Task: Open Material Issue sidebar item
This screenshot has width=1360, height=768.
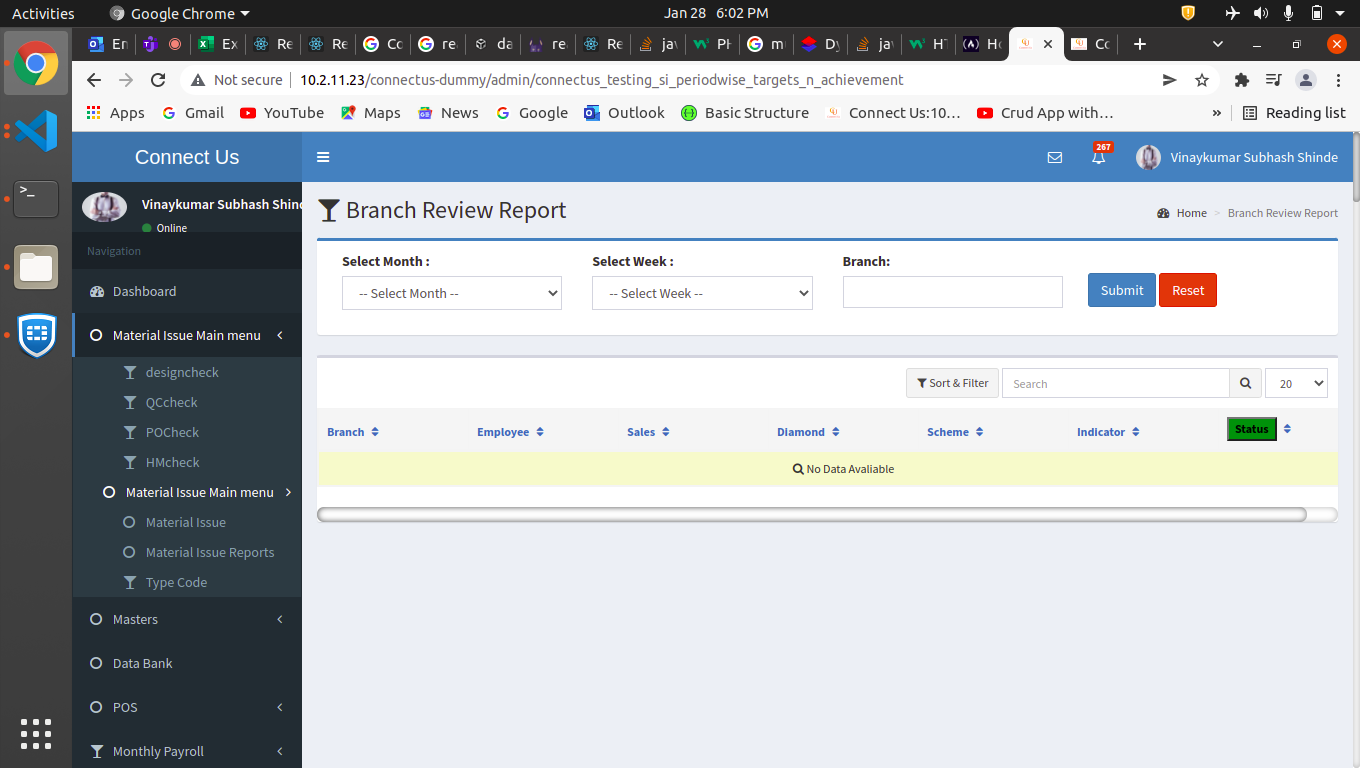Action: coord(187,522)
